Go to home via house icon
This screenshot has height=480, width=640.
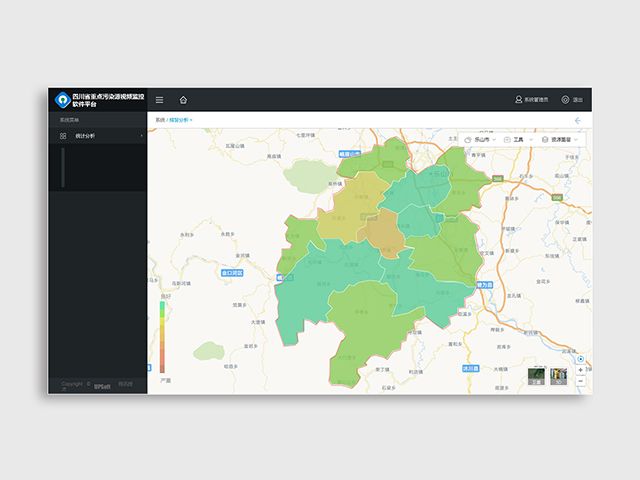point(183,100)
